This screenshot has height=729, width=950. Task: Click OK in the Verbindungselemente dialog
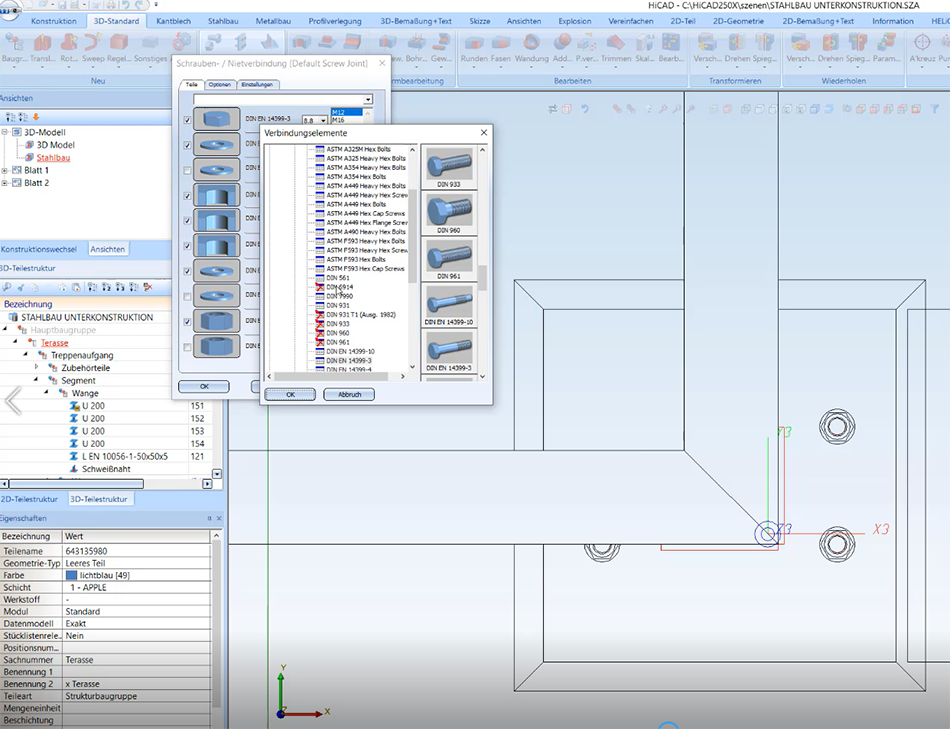coord(290,394)
